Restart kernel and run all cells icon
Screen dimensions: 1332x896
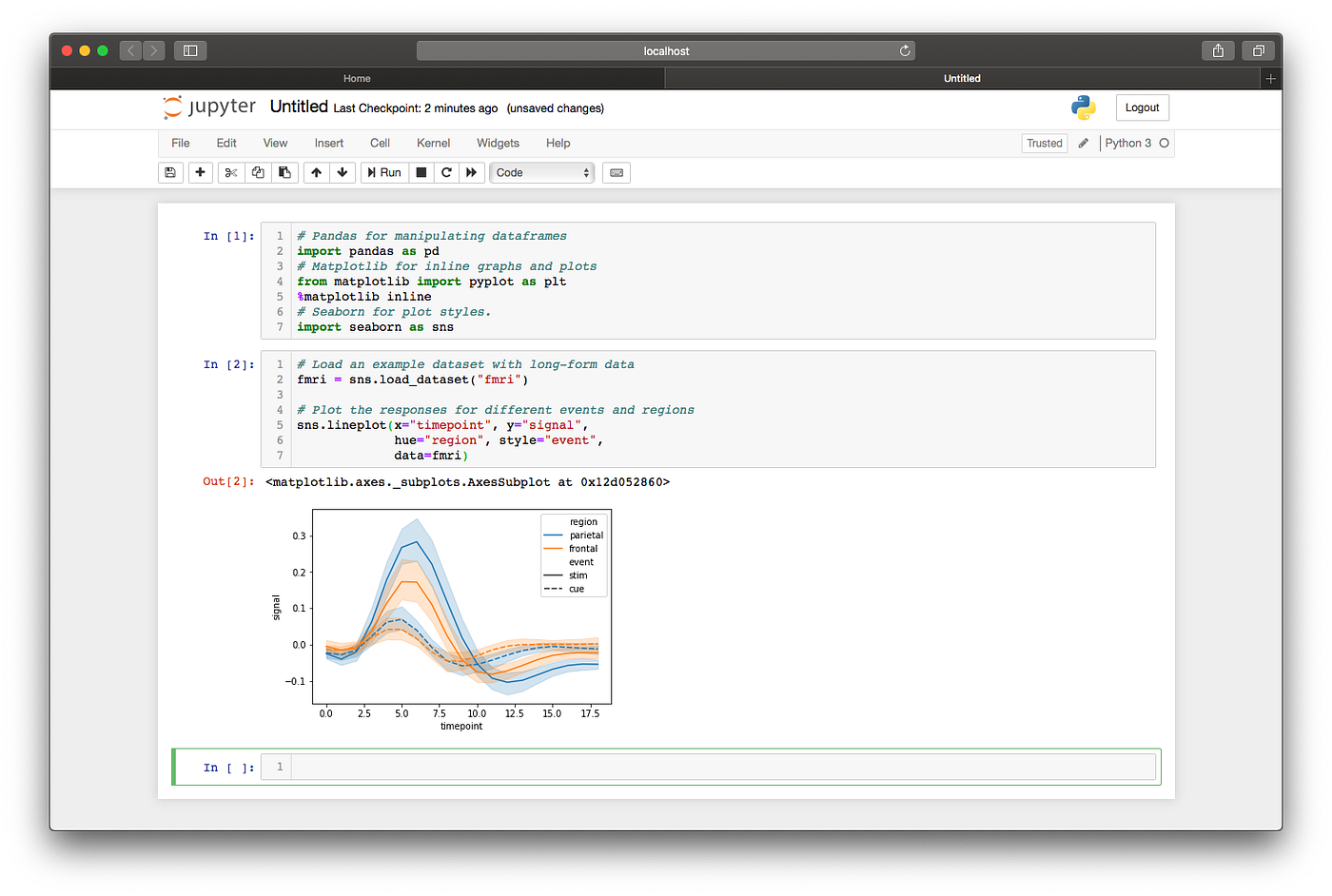[x=470, y=172]
